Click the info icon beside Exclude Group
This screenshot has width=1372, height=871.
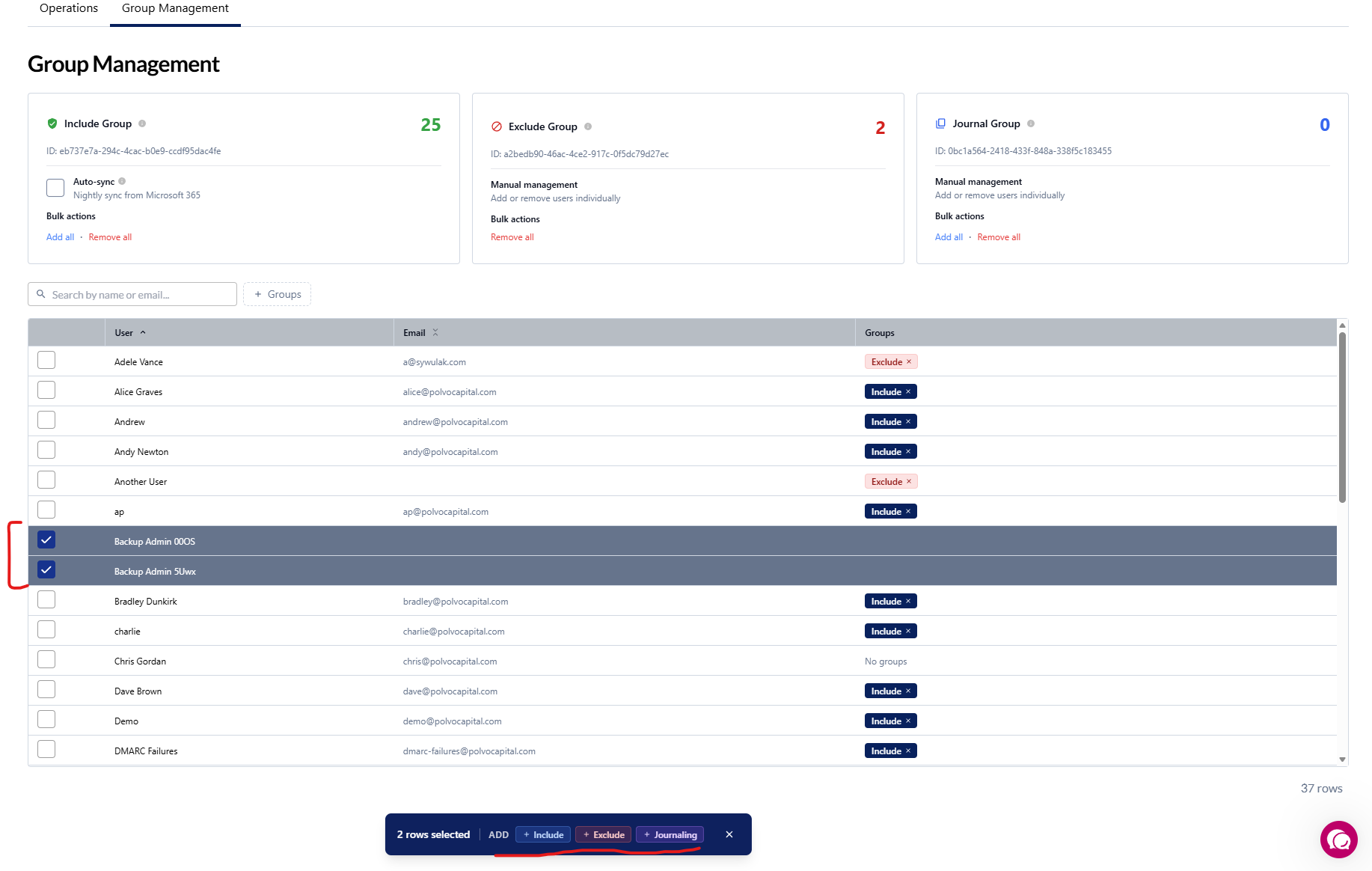(588, 126)
